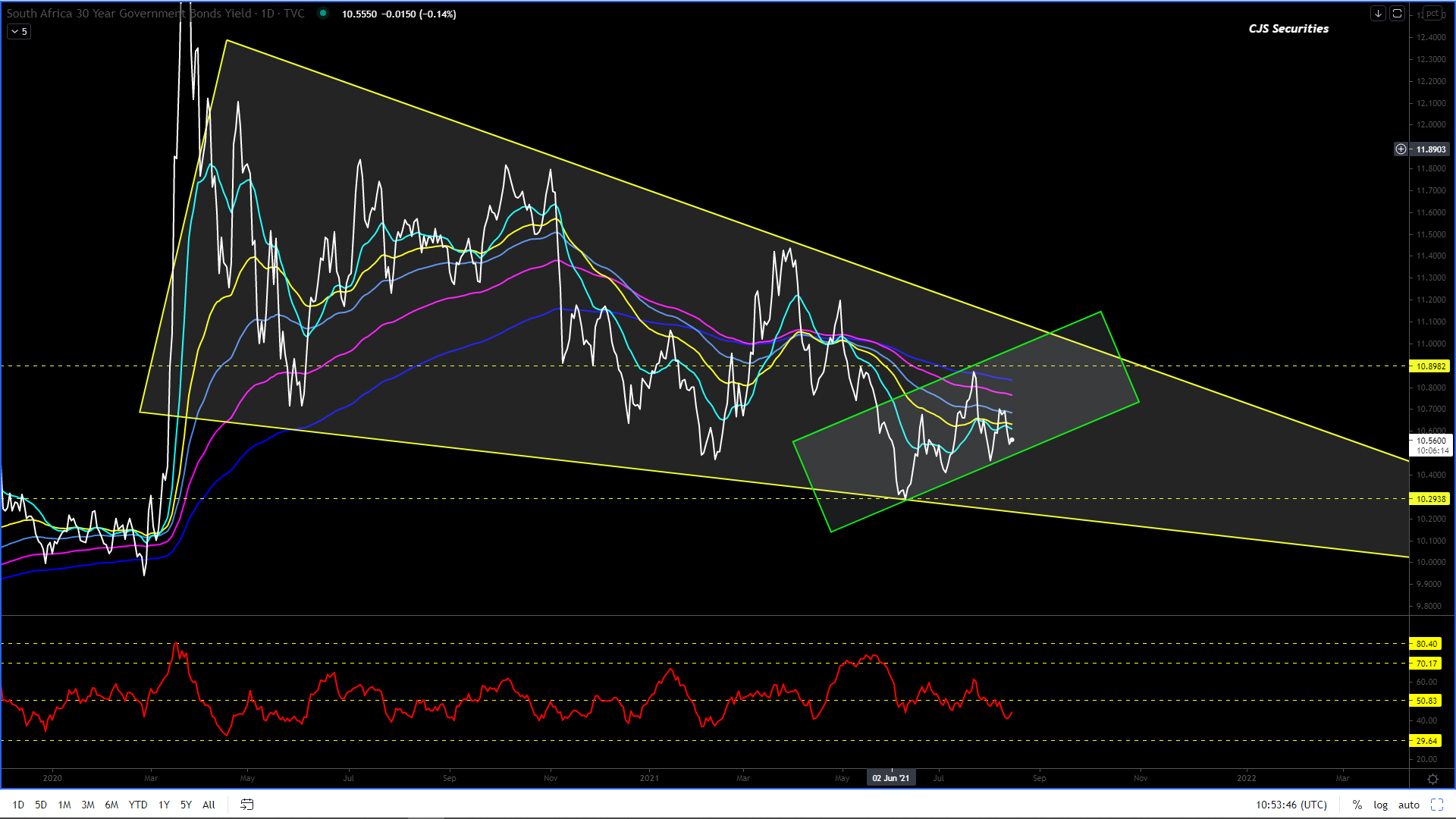The height and width of the screenshot is (819, 1456).
Task: Click the 02 Jun '21 time axis label
Action: click(x=890, y=778)
